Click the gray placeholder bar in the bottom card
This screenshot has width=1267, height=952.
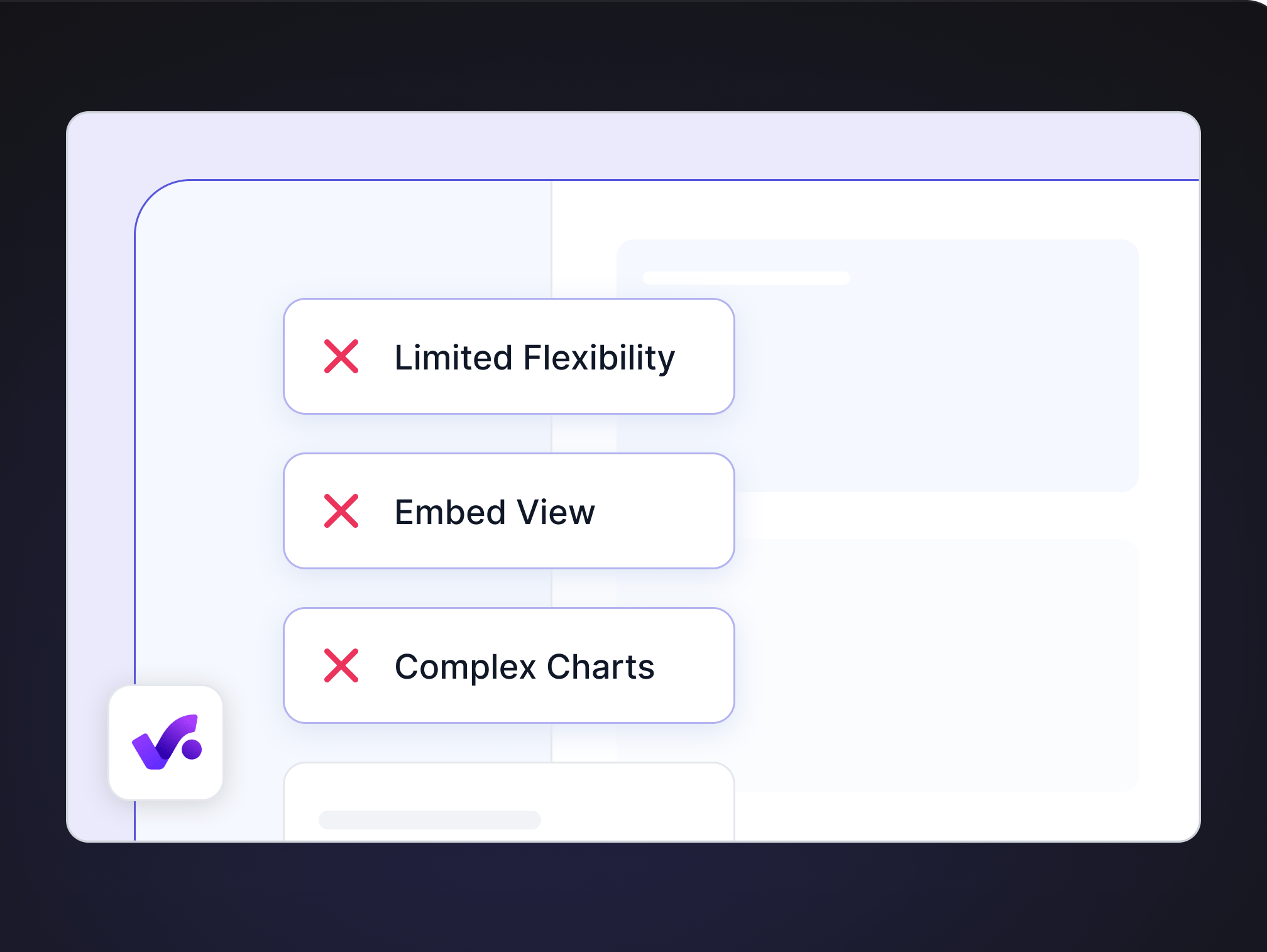point(429,820)
